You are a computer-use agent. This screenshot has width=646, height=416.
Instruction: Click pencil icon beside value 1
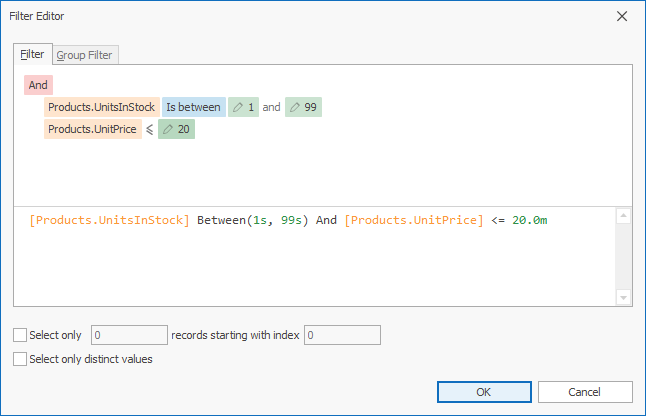(x=238, y=107)
